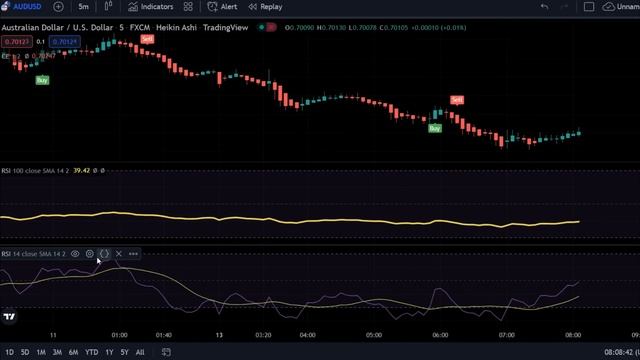Click the first Sell signal label near 01:00

pyautogui.click(x=147, y=39)
